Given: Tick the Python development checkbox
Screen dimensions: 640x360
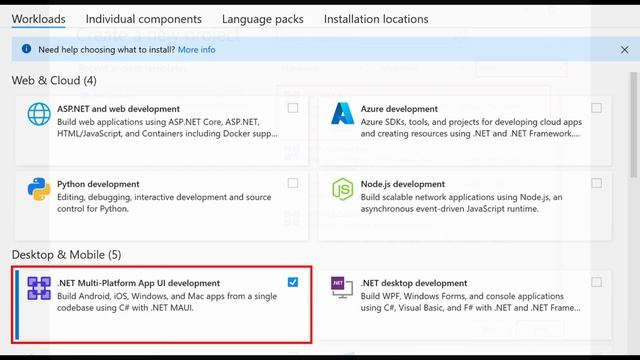Looking at the screenshot, I should (293, 183).
